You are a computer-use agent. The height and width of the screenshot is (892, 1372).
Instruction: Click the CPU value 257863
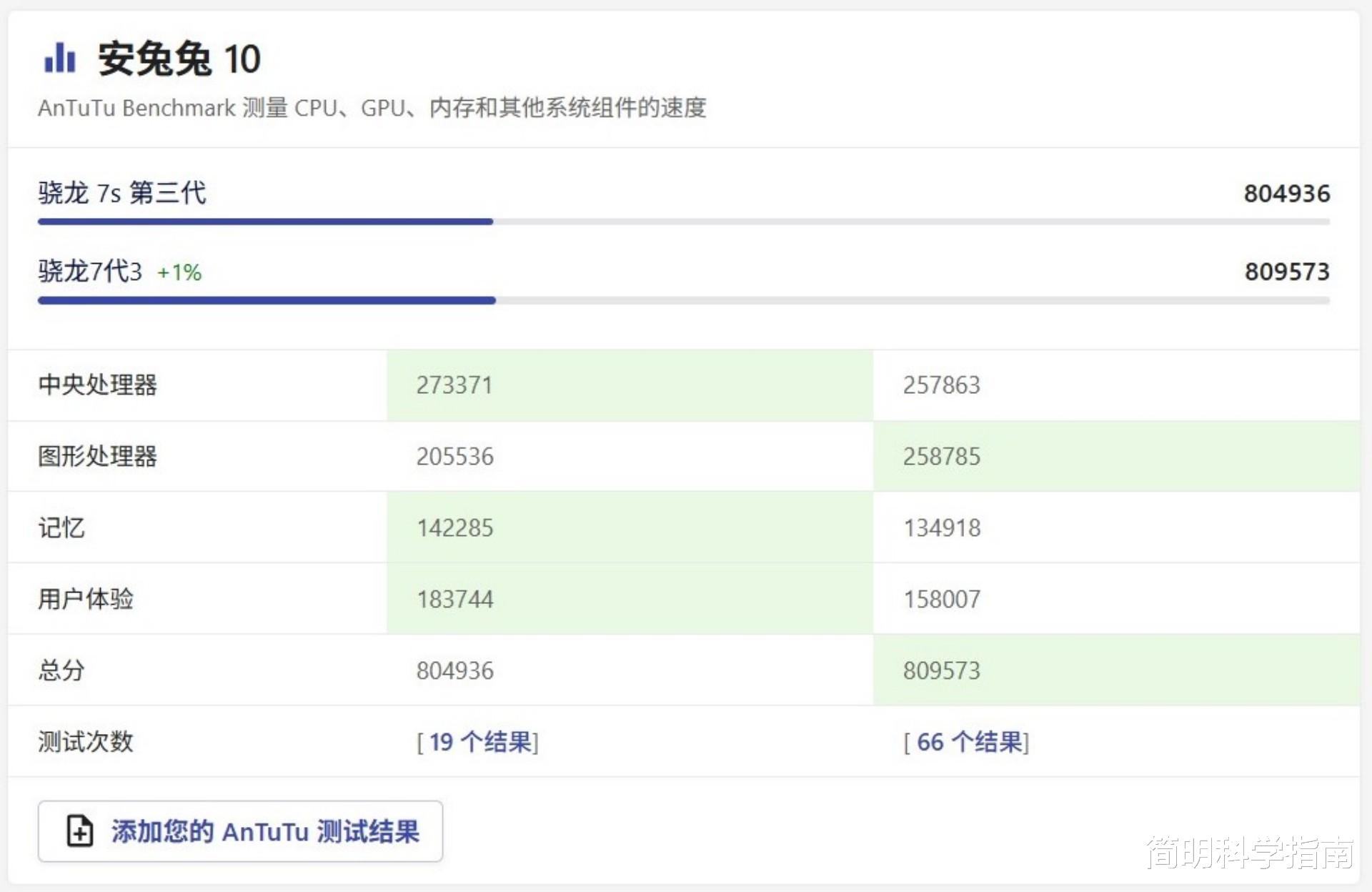(x=942, y=385)
